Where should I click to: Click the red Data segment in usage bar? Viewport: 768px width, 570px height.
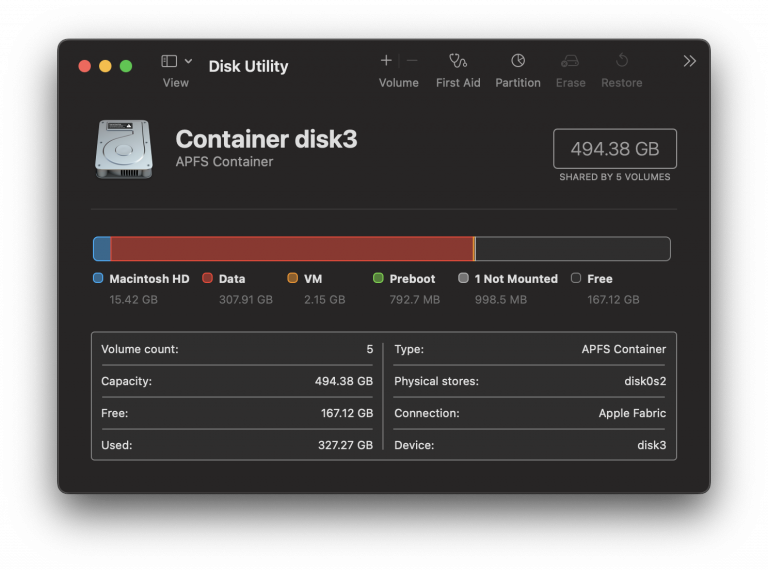[290, 249]
